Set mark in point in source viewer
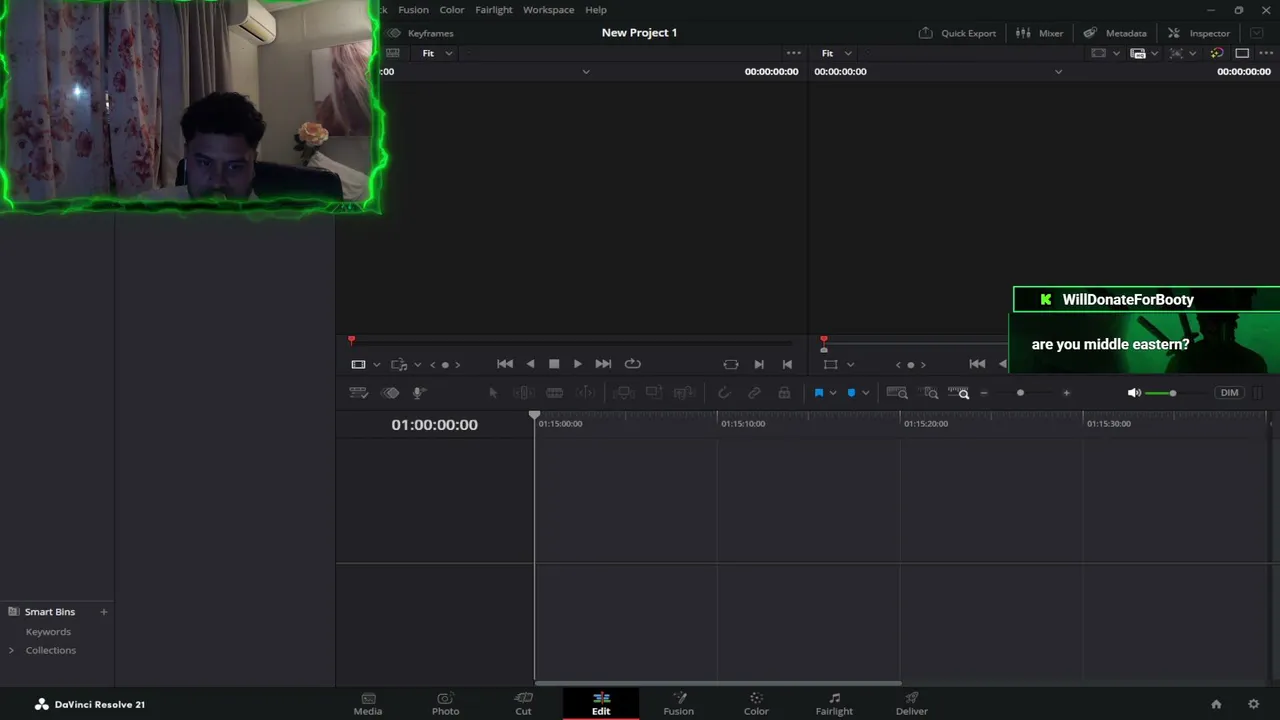The image size is (1280, 720). tap(759, 364)
